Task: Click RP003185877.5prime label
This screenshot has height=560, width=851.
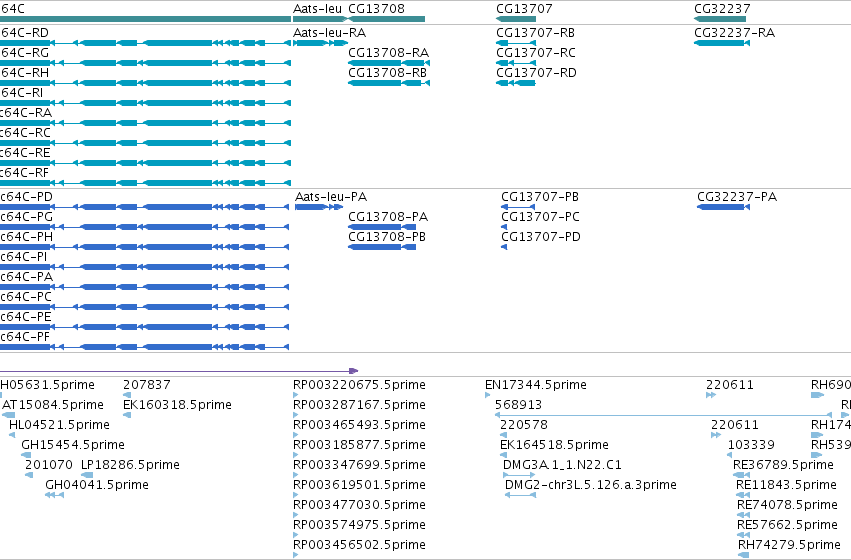Action: 359,444
